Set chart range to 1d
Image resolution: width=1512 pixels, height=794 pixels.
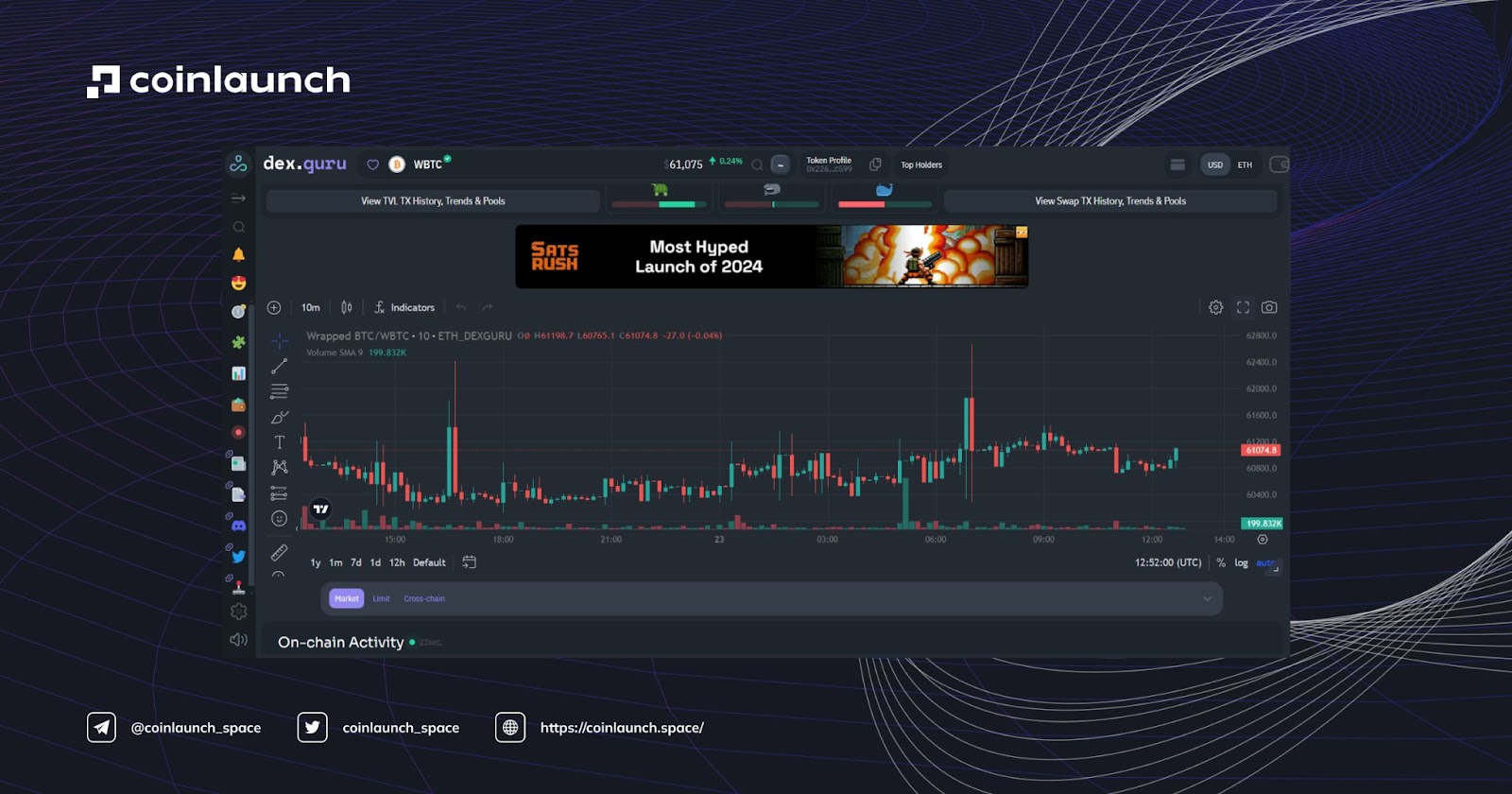[x=375, y=562]
